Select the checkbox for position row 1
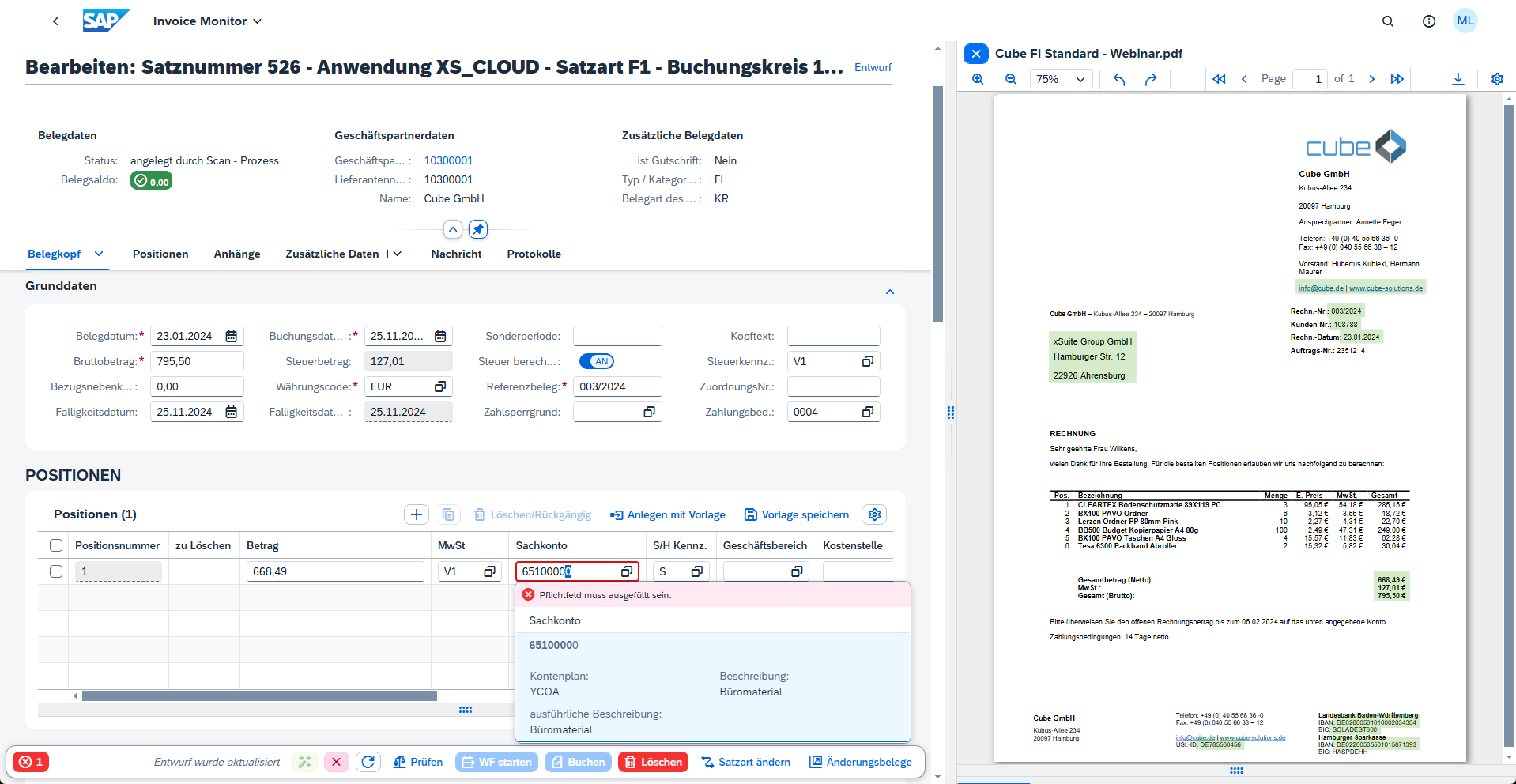The width and height of the screenshot is (1516, 784). pos(55,571)
